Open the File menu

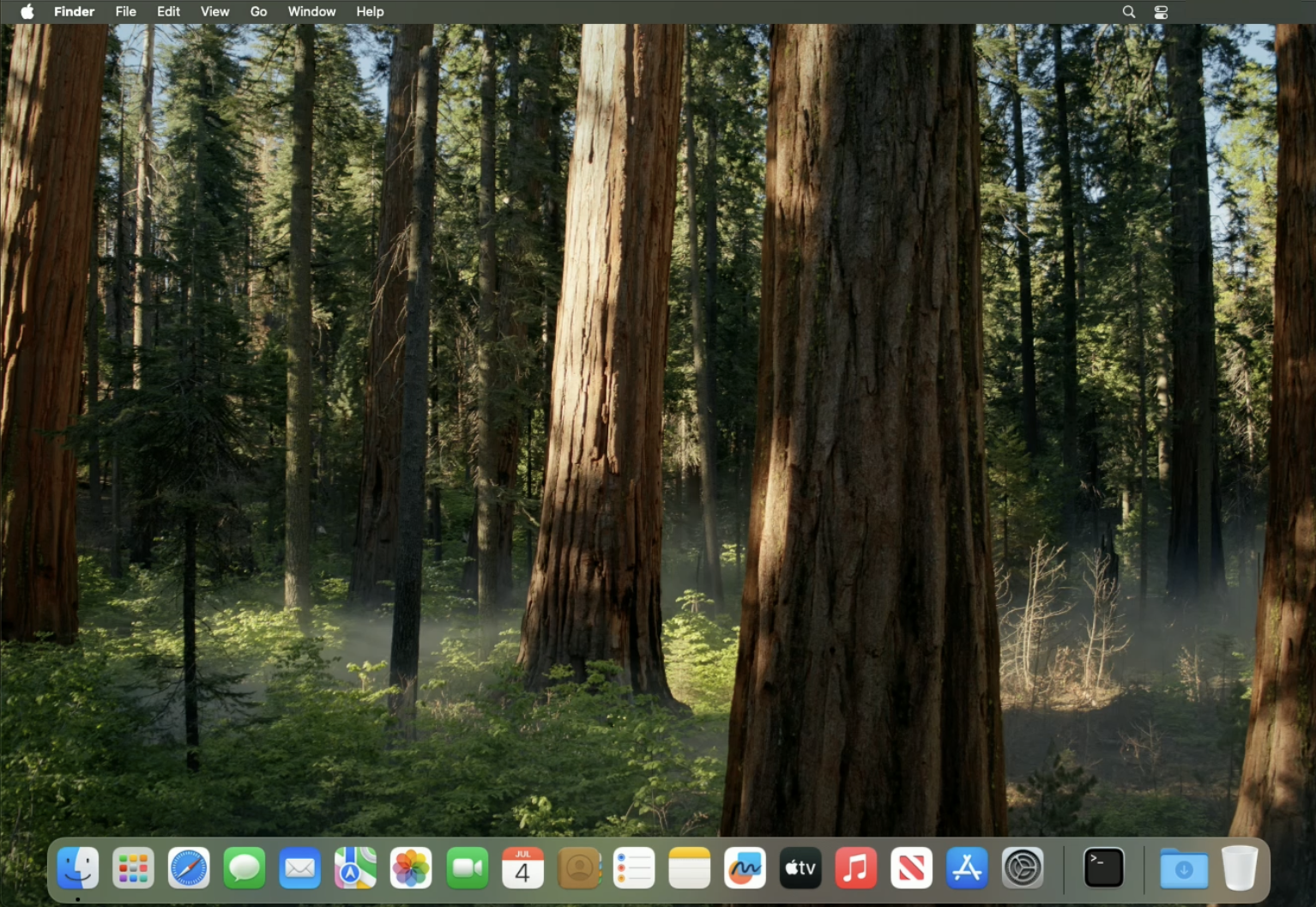coord(125,12)
